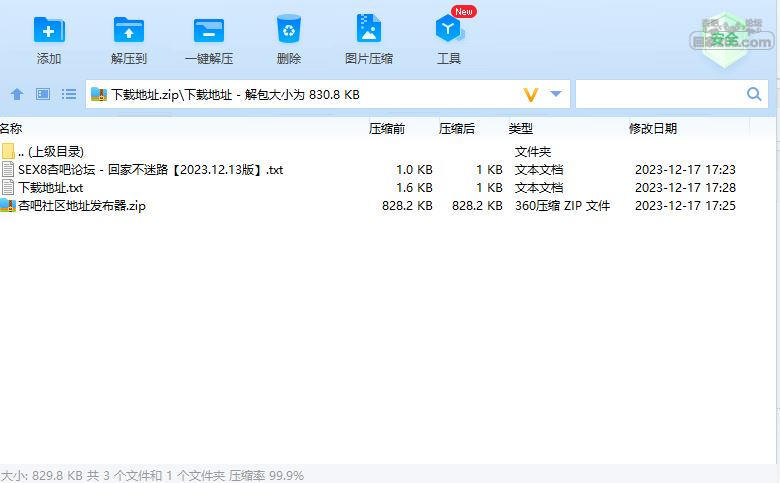The image size is (780, 483).
Task: Switch to list view icon
Action: 69,94
